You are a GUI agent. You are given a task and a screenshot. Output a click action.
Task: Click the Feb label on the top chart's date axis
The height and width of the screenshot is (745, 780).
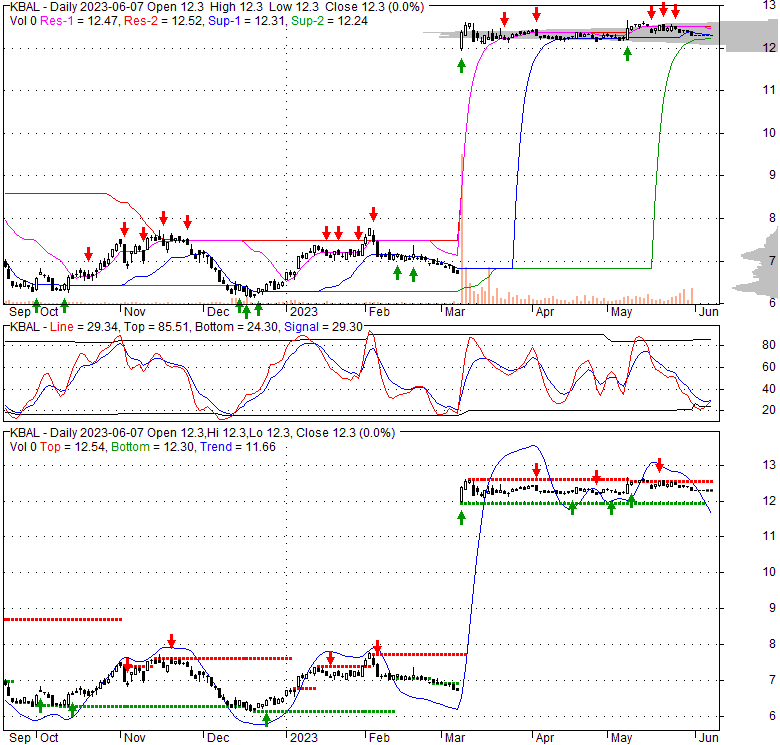coord(379,312)
